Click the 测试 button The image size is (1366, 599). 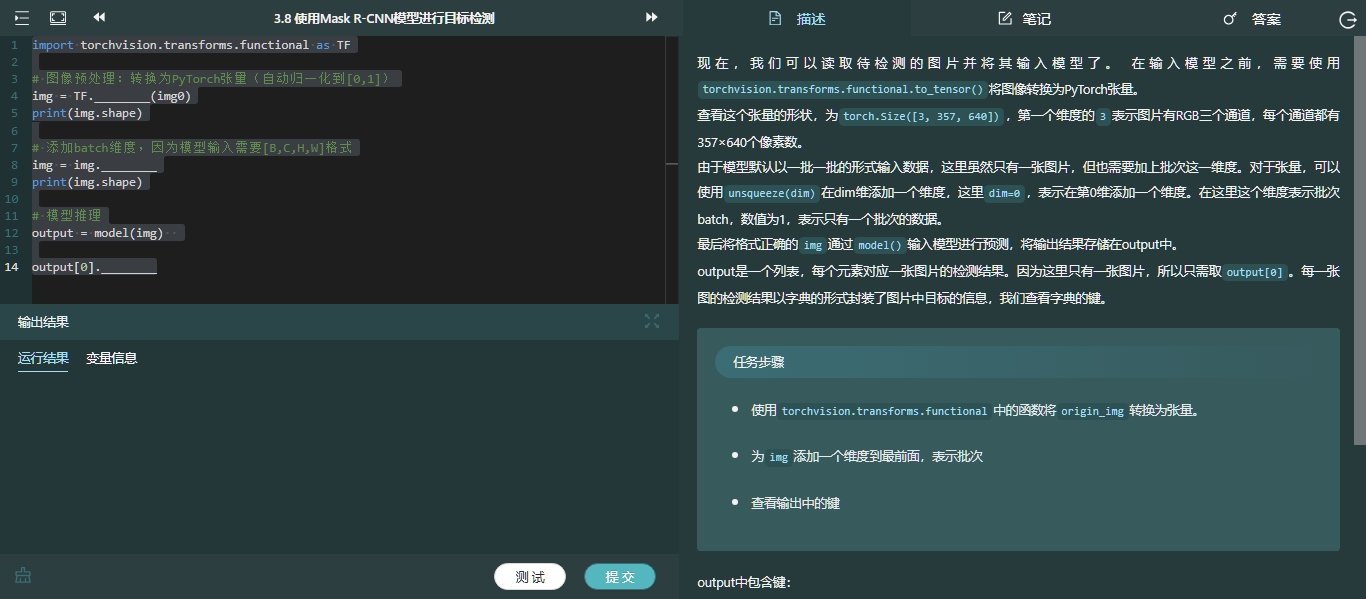(x=530, y=577)
